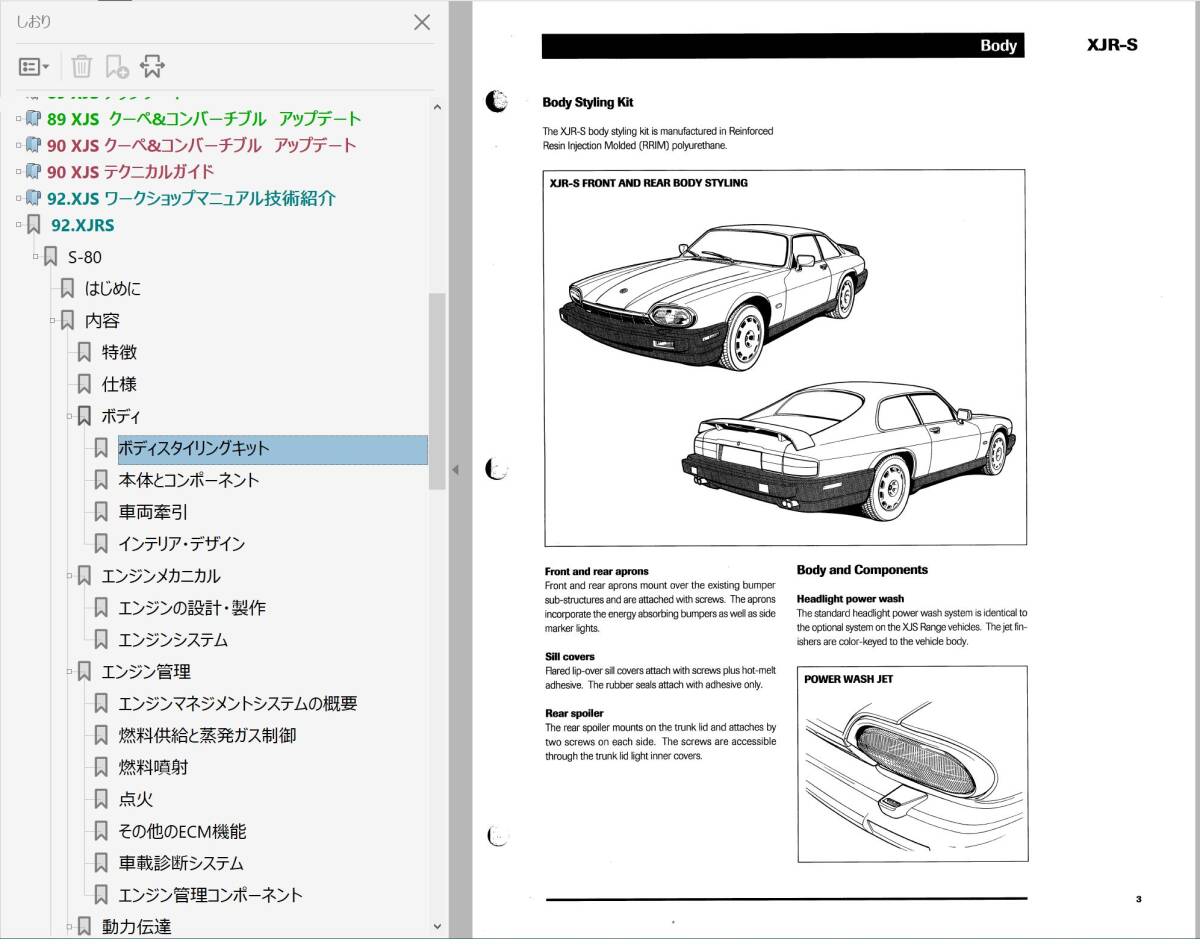This screenshot has height=951, width=1200.
Task: Click the Power Wash Jet illustration
Action: coord(912,764)
